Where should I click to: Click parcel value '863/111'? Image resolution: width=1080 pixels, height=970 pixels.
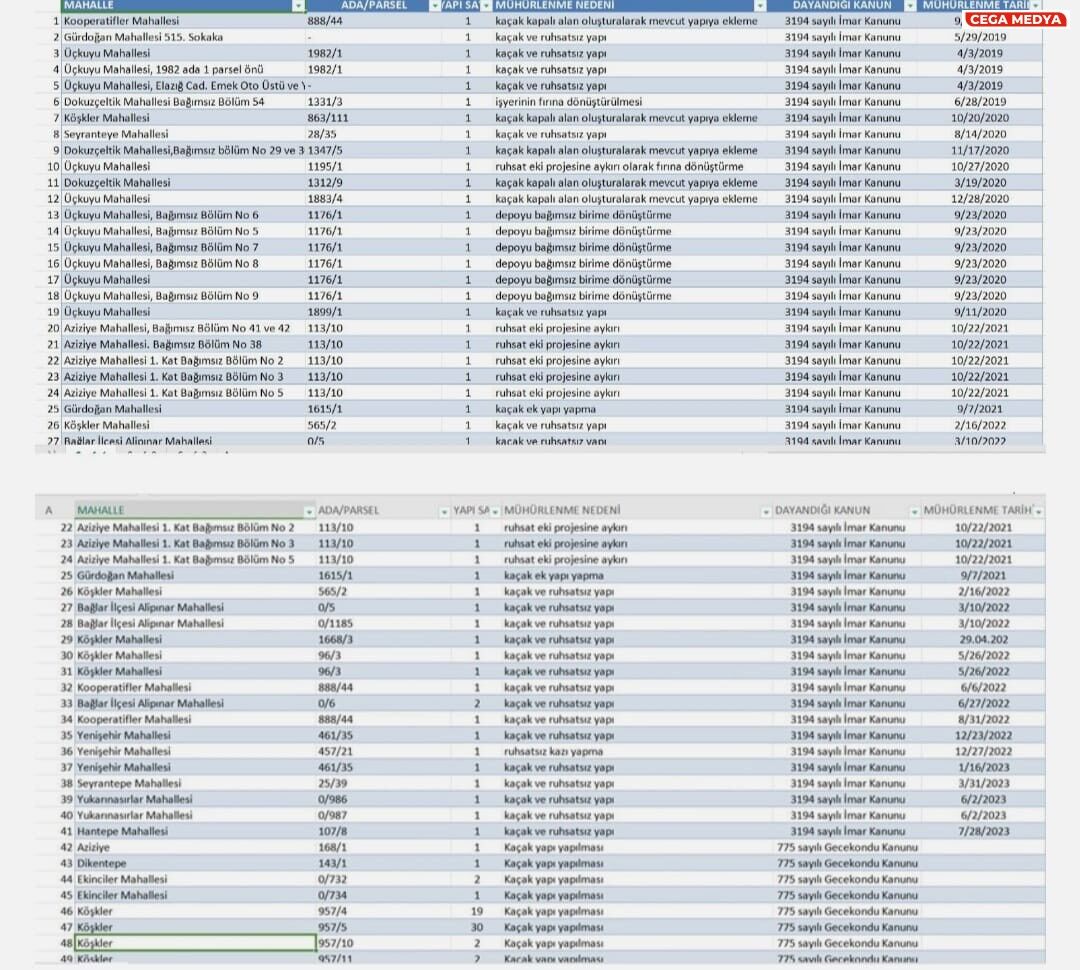pos(328,118)
